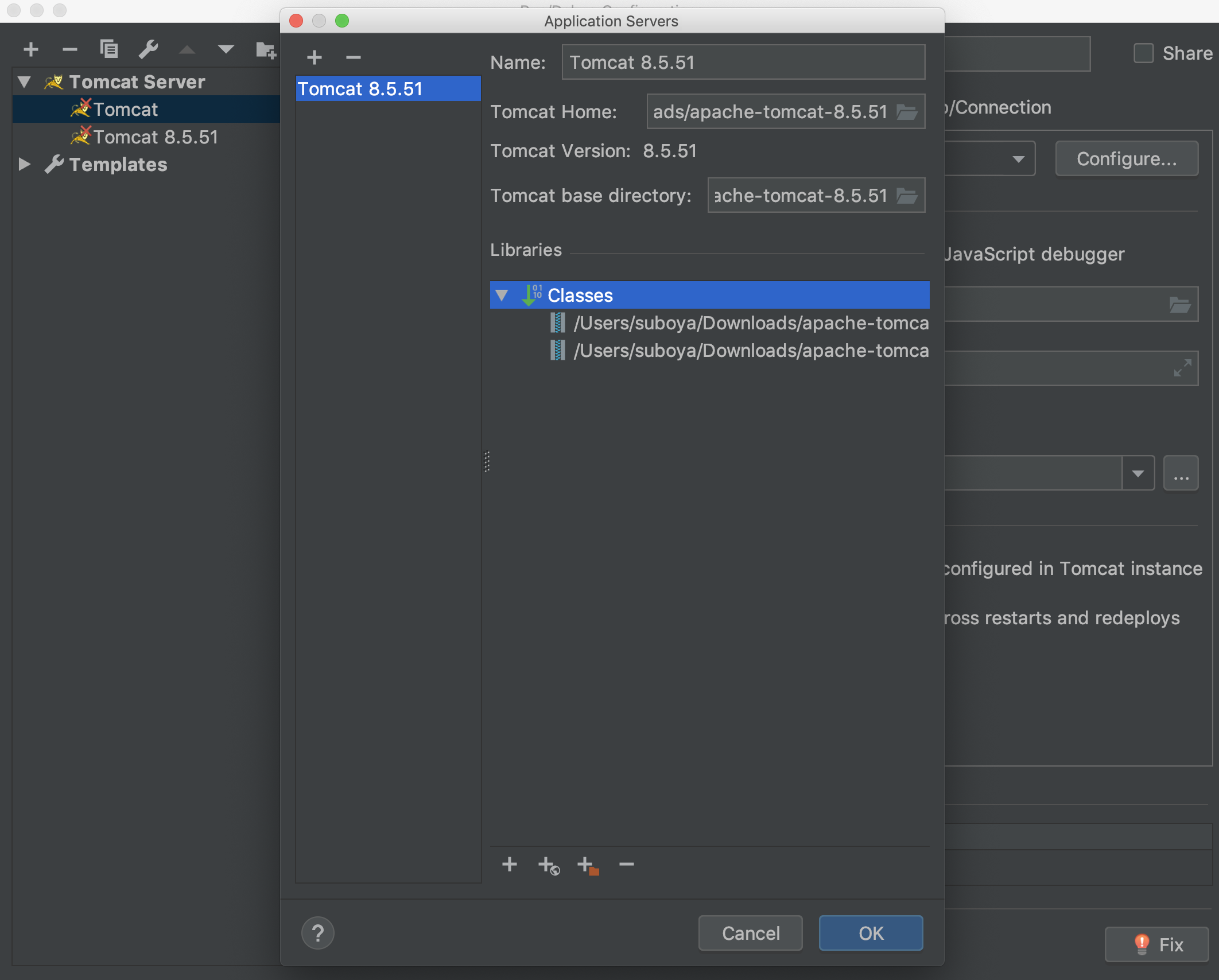This screenshot has height=980, width=1219.
Task: Select the Tomcat 8.5.51 run configuration
Action: (x=155, y=137)
